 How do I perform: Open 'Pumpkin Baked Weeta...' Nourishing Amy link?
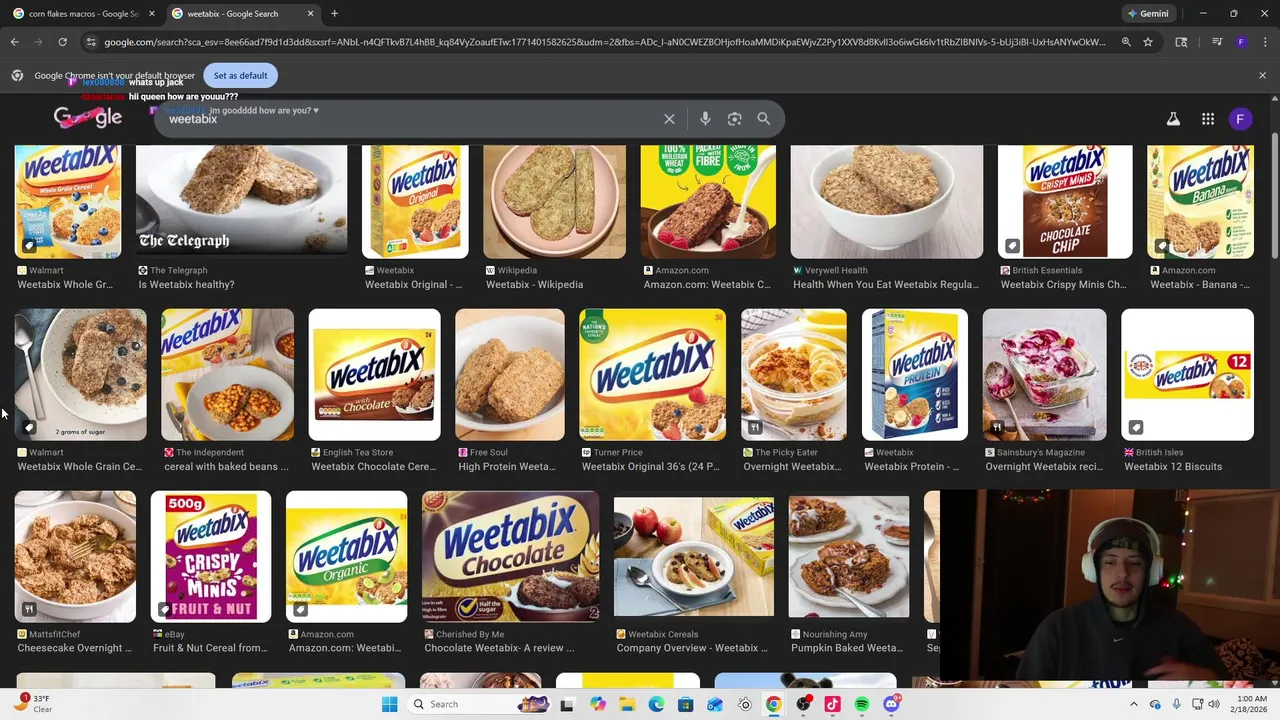pos(847,648)
